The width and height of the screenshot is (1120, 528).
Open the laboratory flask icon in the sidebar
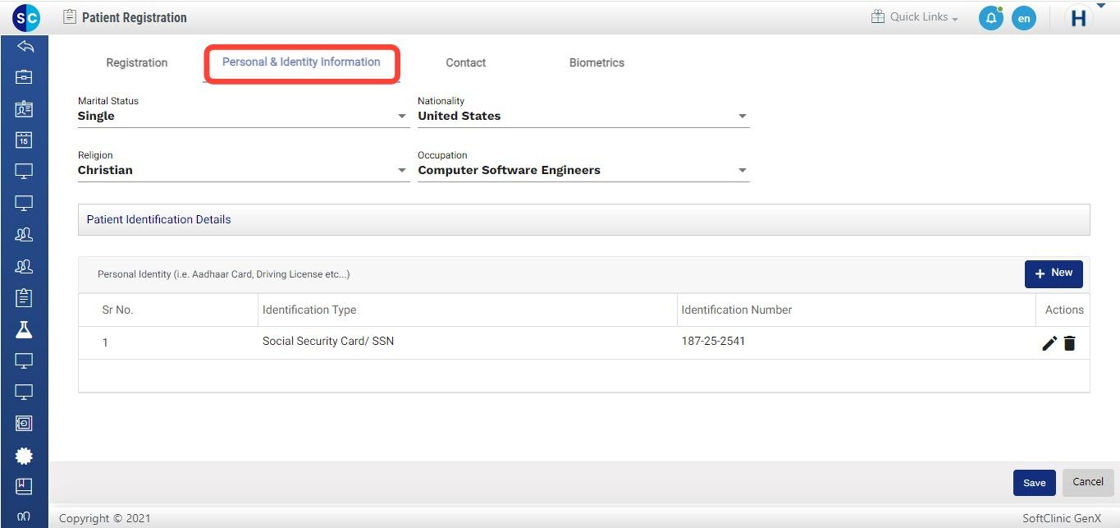coord(24,329)
